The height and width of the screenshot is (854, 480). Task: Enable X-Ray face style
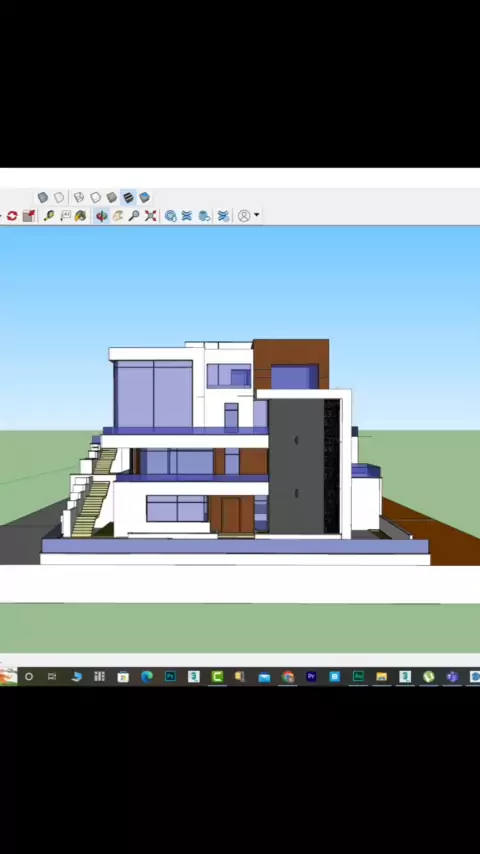tap(42, 197)
